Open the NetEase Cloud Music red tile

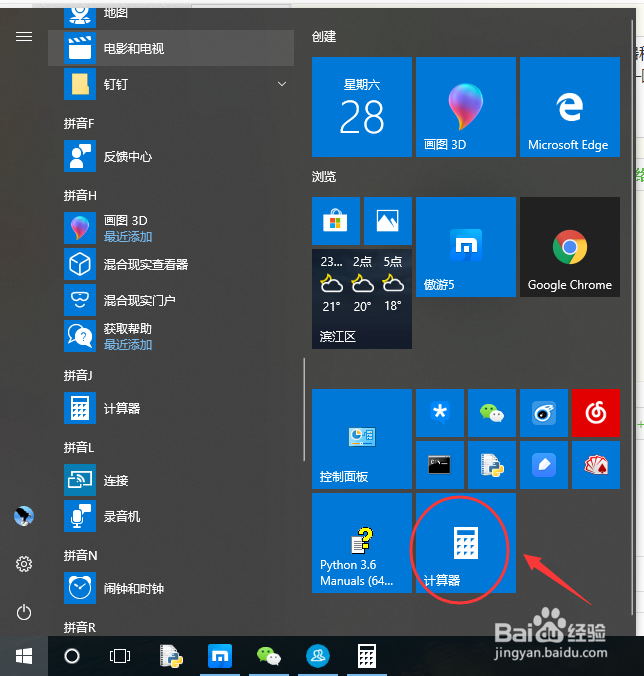coord(596,413)
